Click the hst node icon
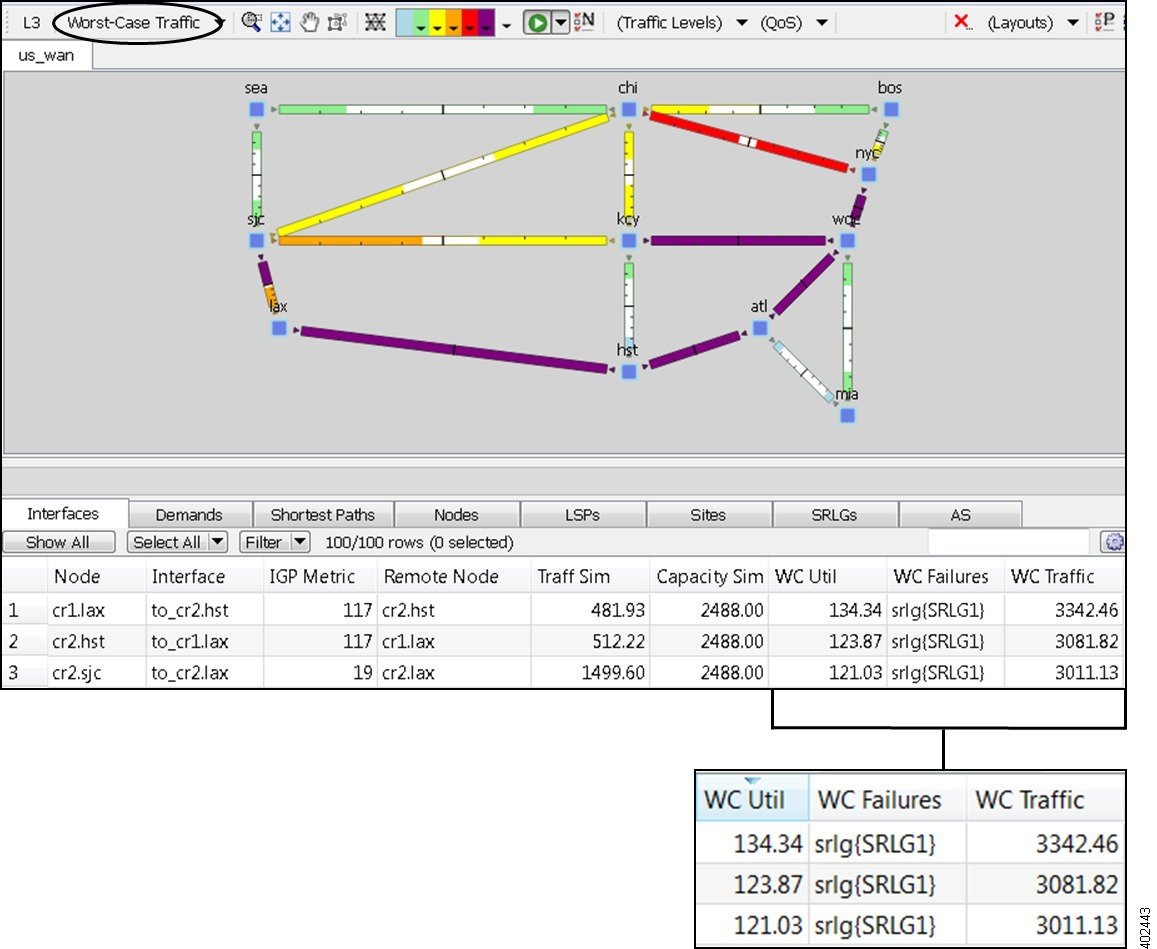Image resolution: width=1157 pixels, height=949 pixels. pyautogui.click(x=629, y=371)
